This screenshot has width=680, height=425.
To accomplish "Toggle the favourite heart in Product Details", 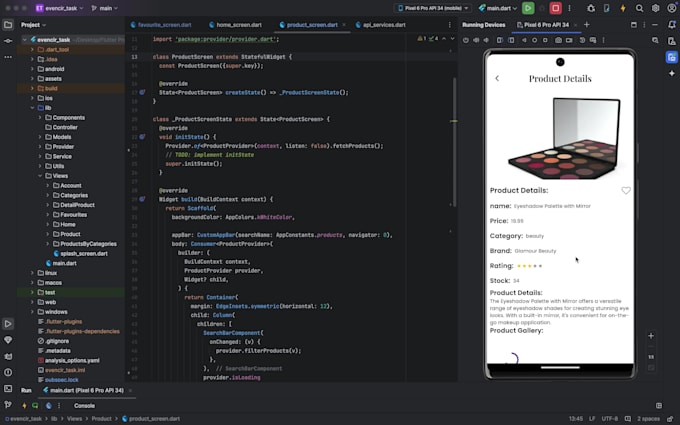I will (x=626, y=190).
